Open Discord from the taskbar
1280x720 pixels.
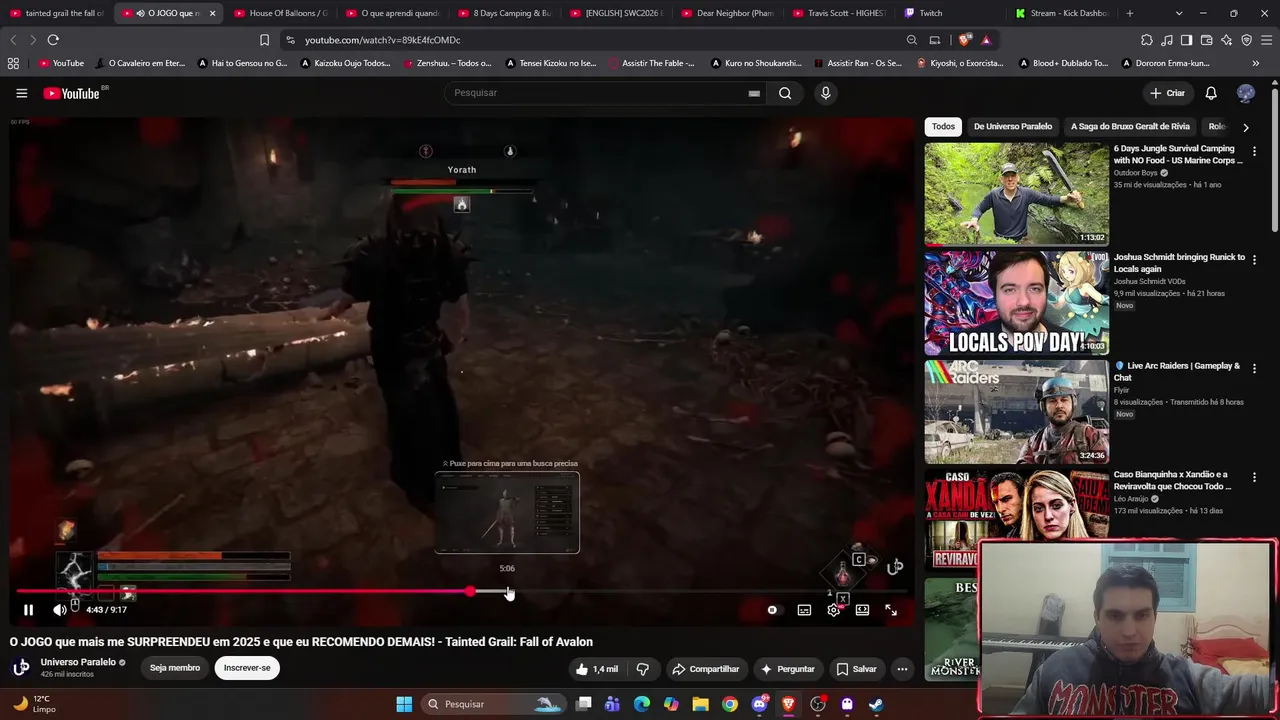[759, 704]
